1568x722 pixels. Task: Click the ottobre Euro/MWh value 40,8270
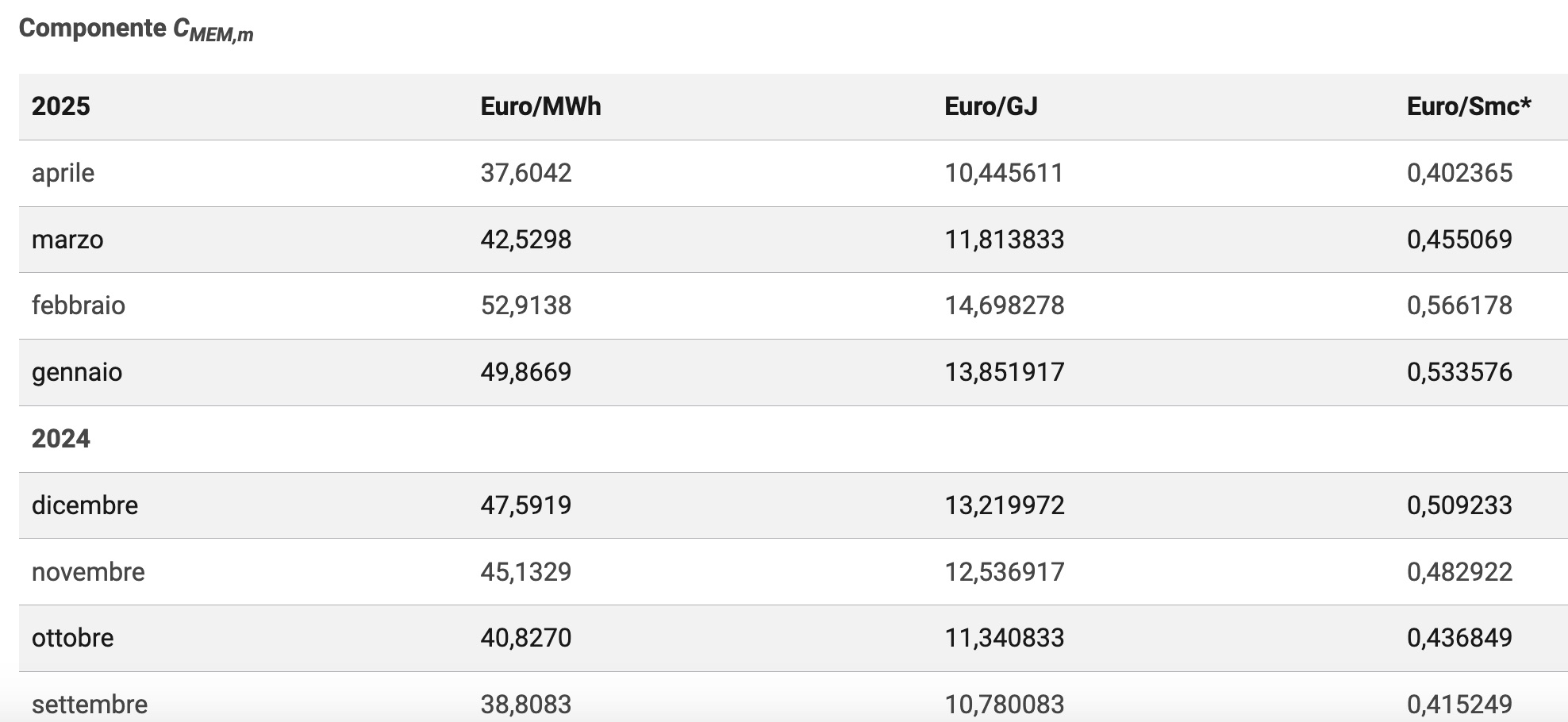tap(525, 638)
